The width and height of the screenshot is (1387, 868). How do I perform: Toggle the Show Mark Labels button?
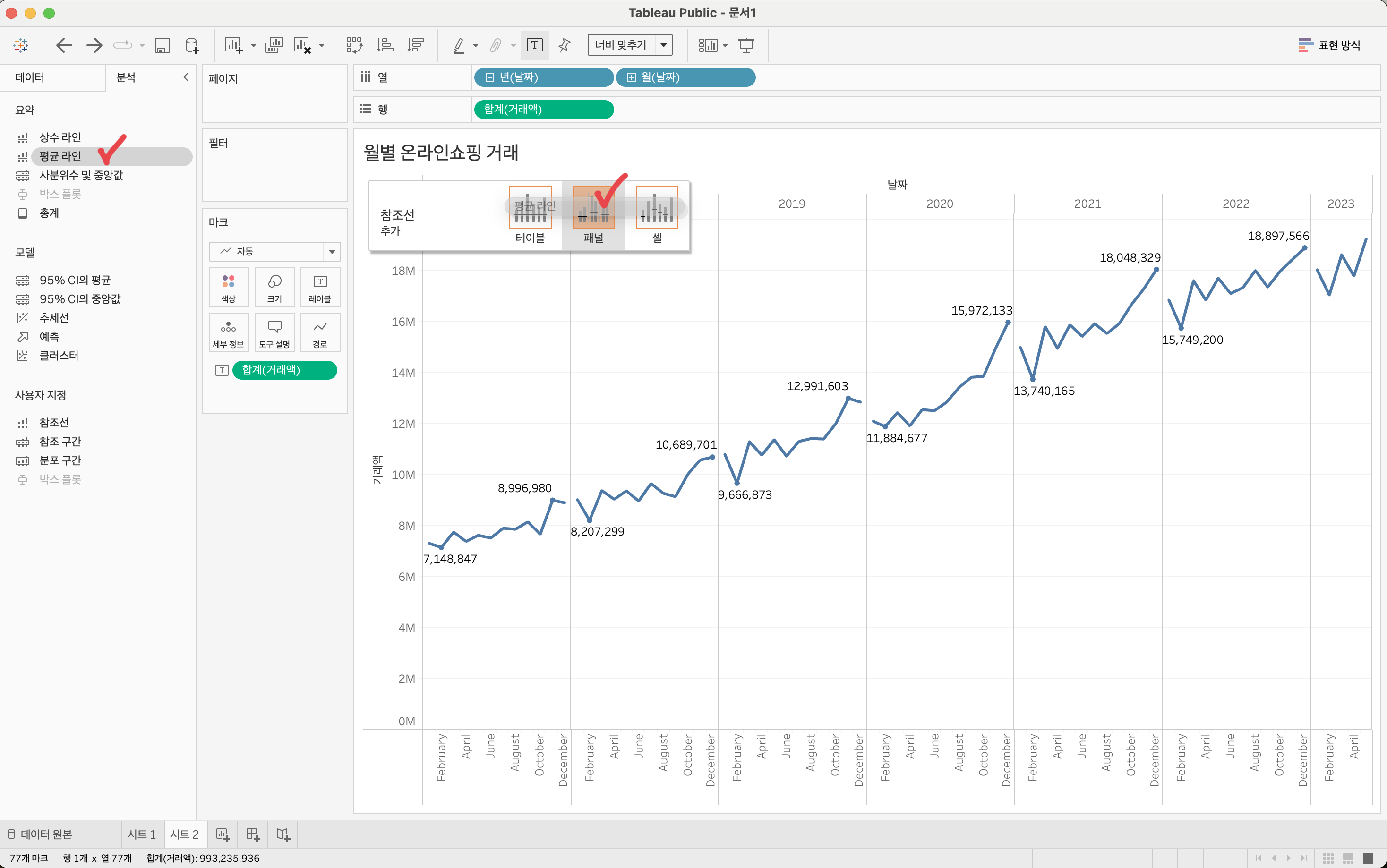(x=534, y=45)
